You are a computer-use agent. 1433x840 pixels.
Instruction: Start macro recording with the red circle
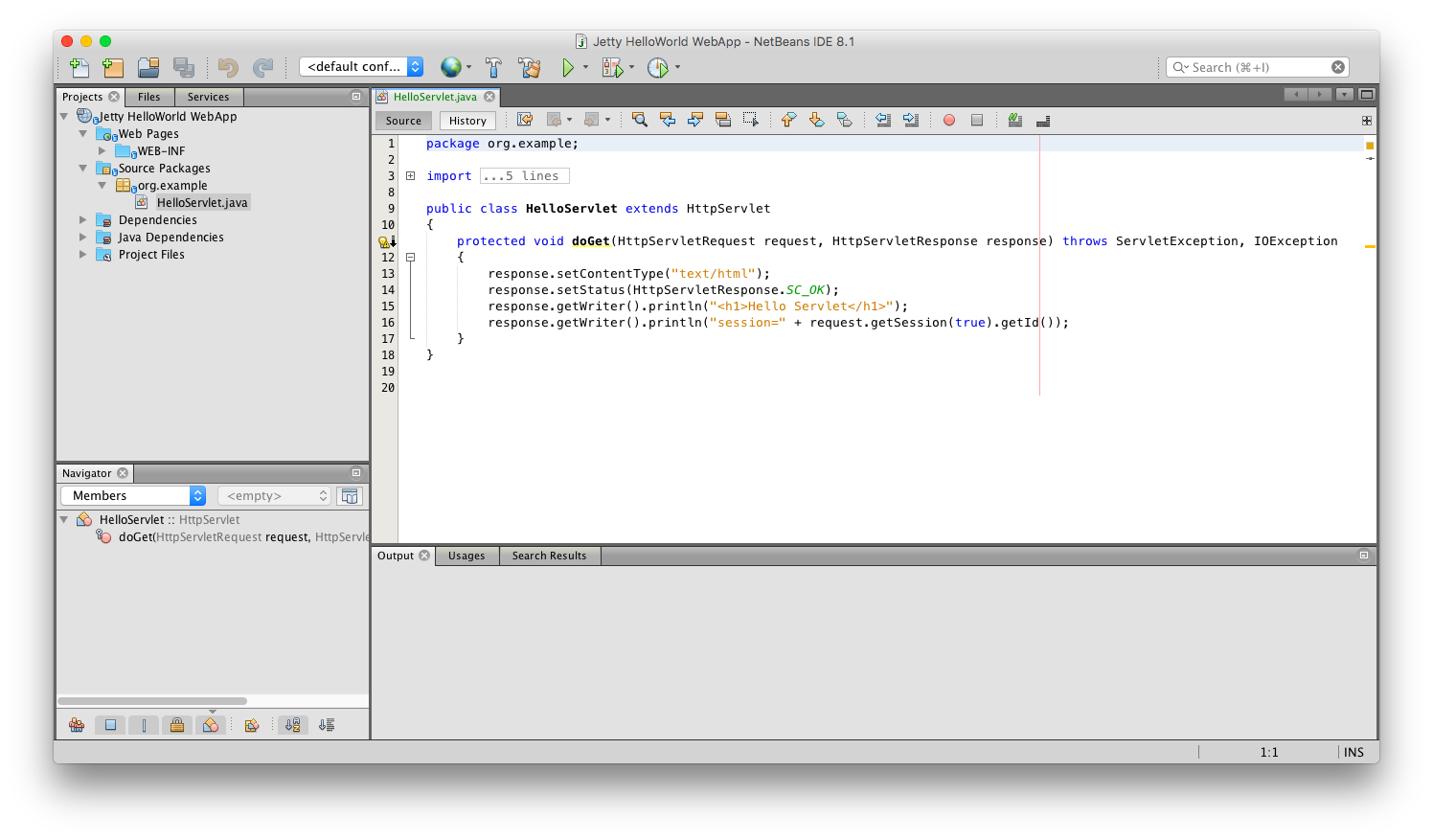tap(949, 121)
